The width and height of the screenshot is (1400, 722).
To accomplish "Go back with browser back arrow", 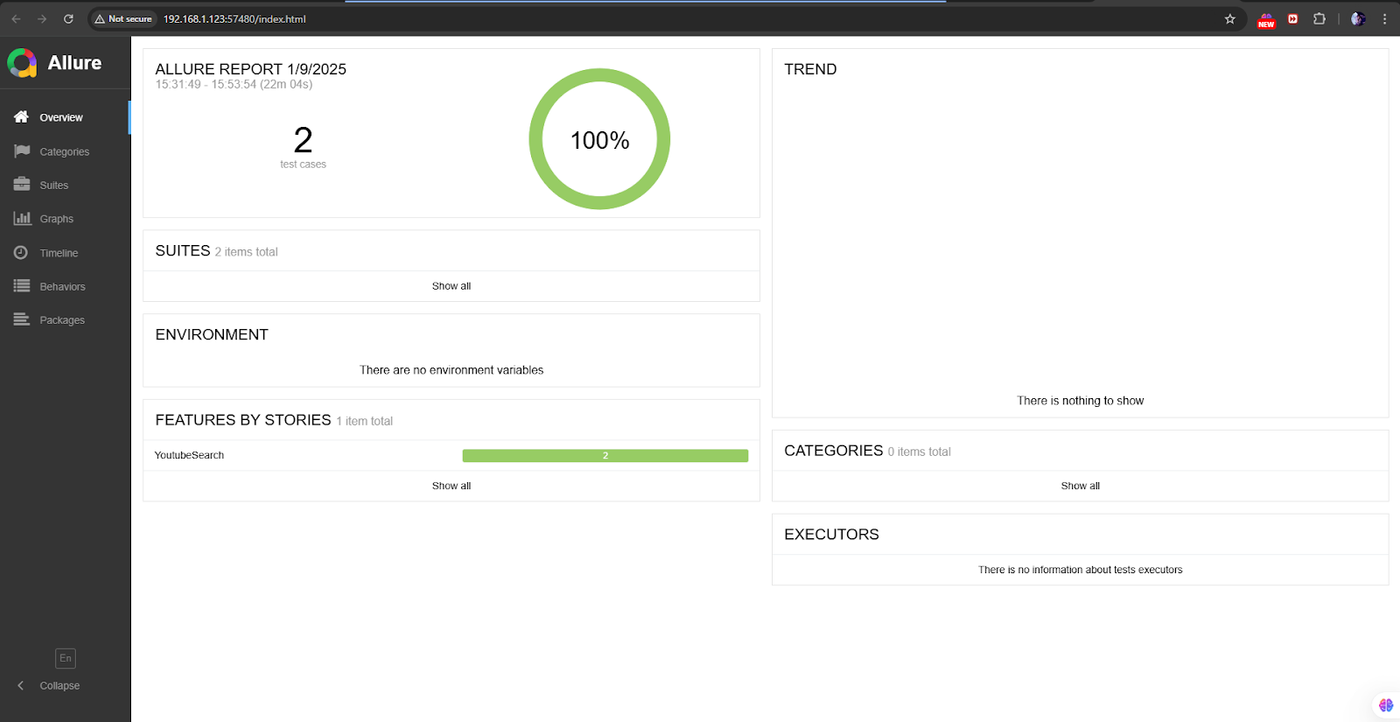I will point(16,19).
